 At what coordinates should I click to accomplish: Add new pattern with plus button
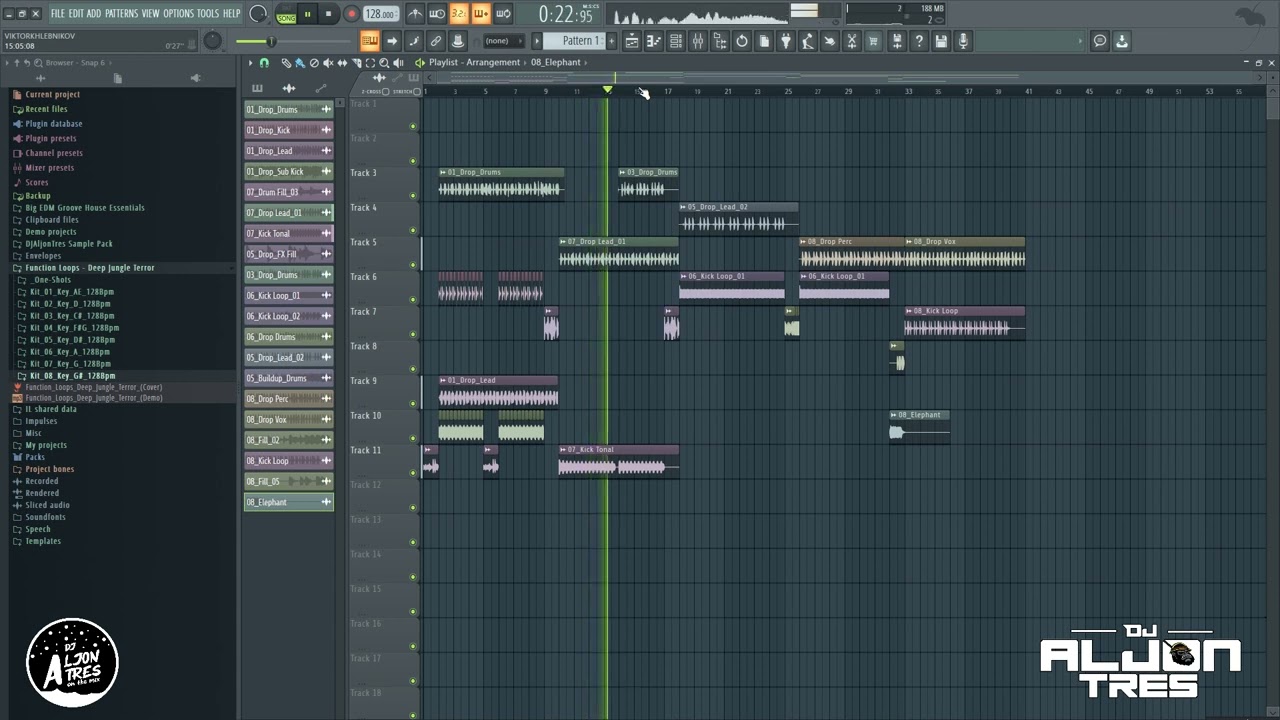click(611, 41)
